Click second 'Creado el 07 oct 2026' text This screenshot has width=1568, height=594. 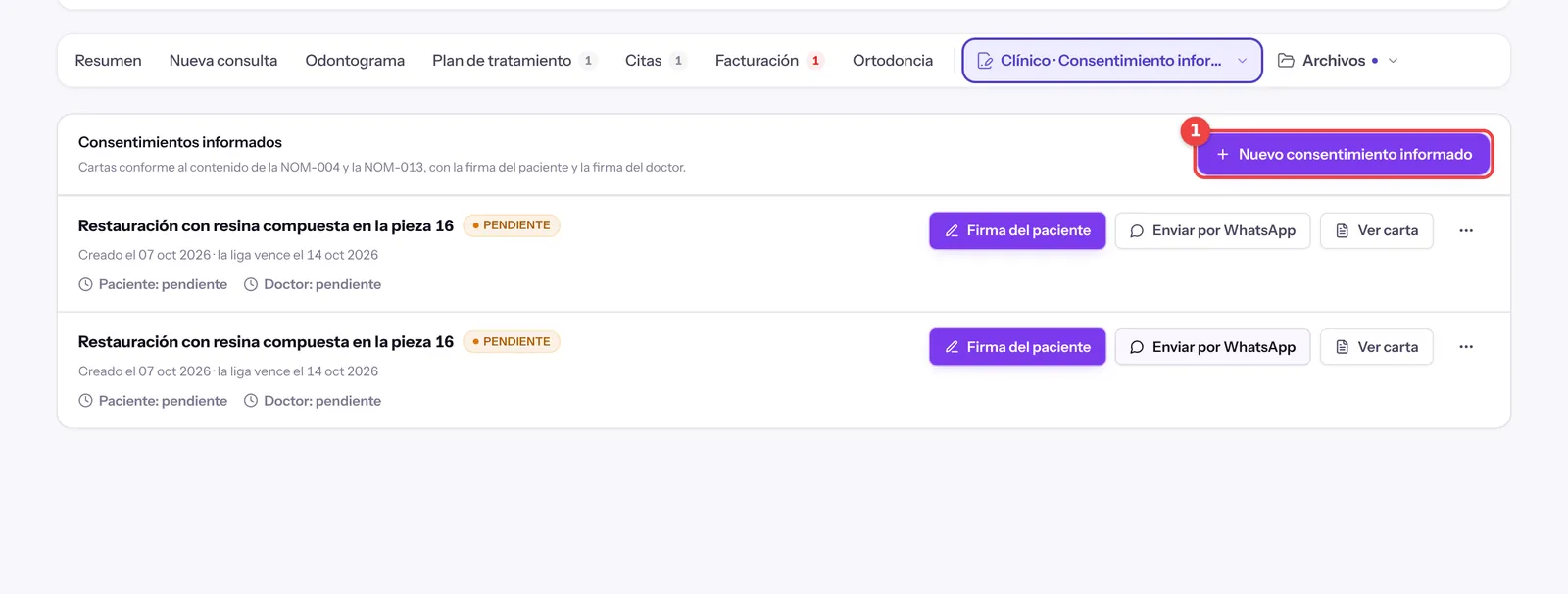145,371
